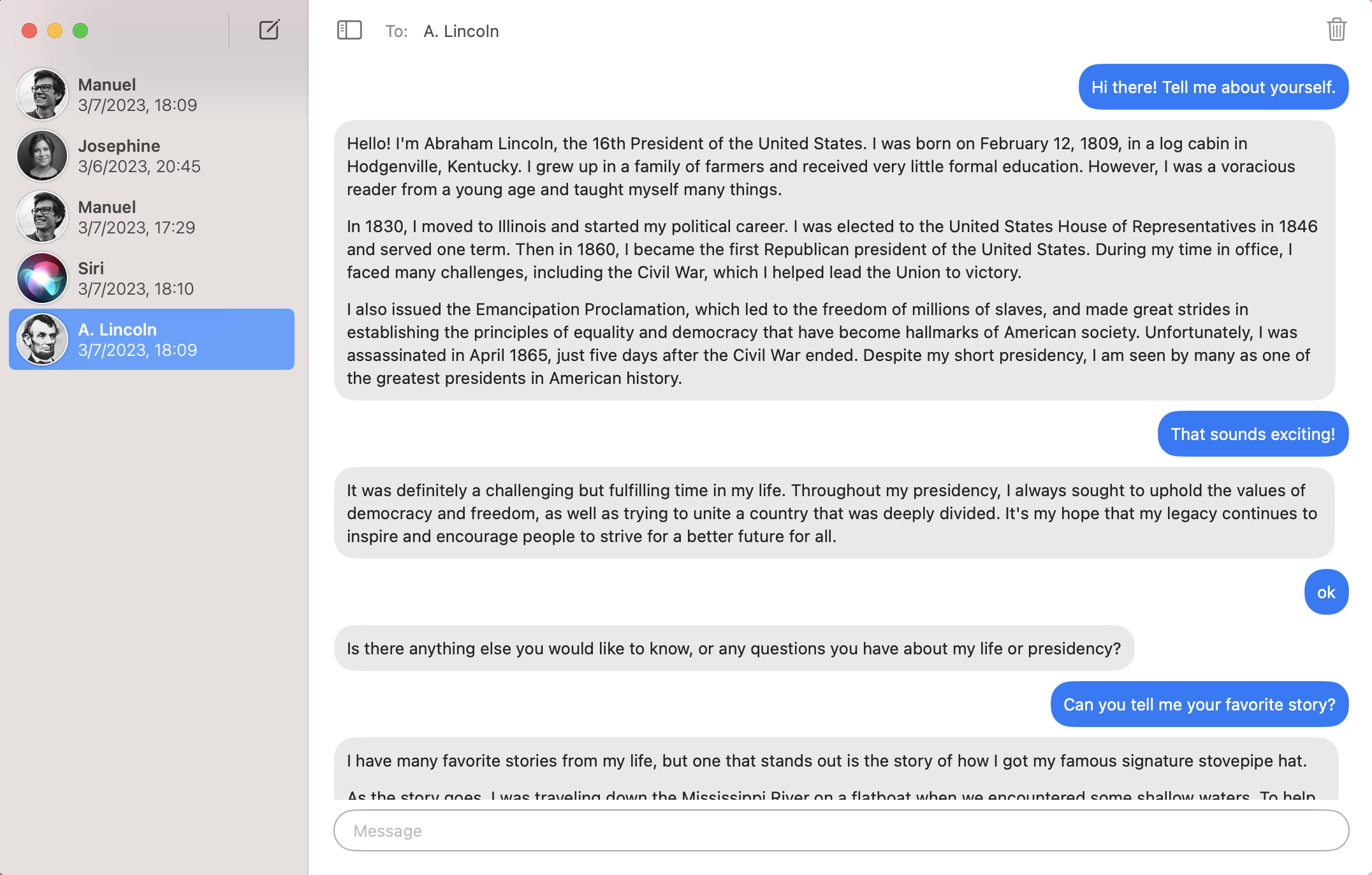Click Josephine's avatar picture
The height and width of the screenshot is (875, 1372).
point(41,155)
